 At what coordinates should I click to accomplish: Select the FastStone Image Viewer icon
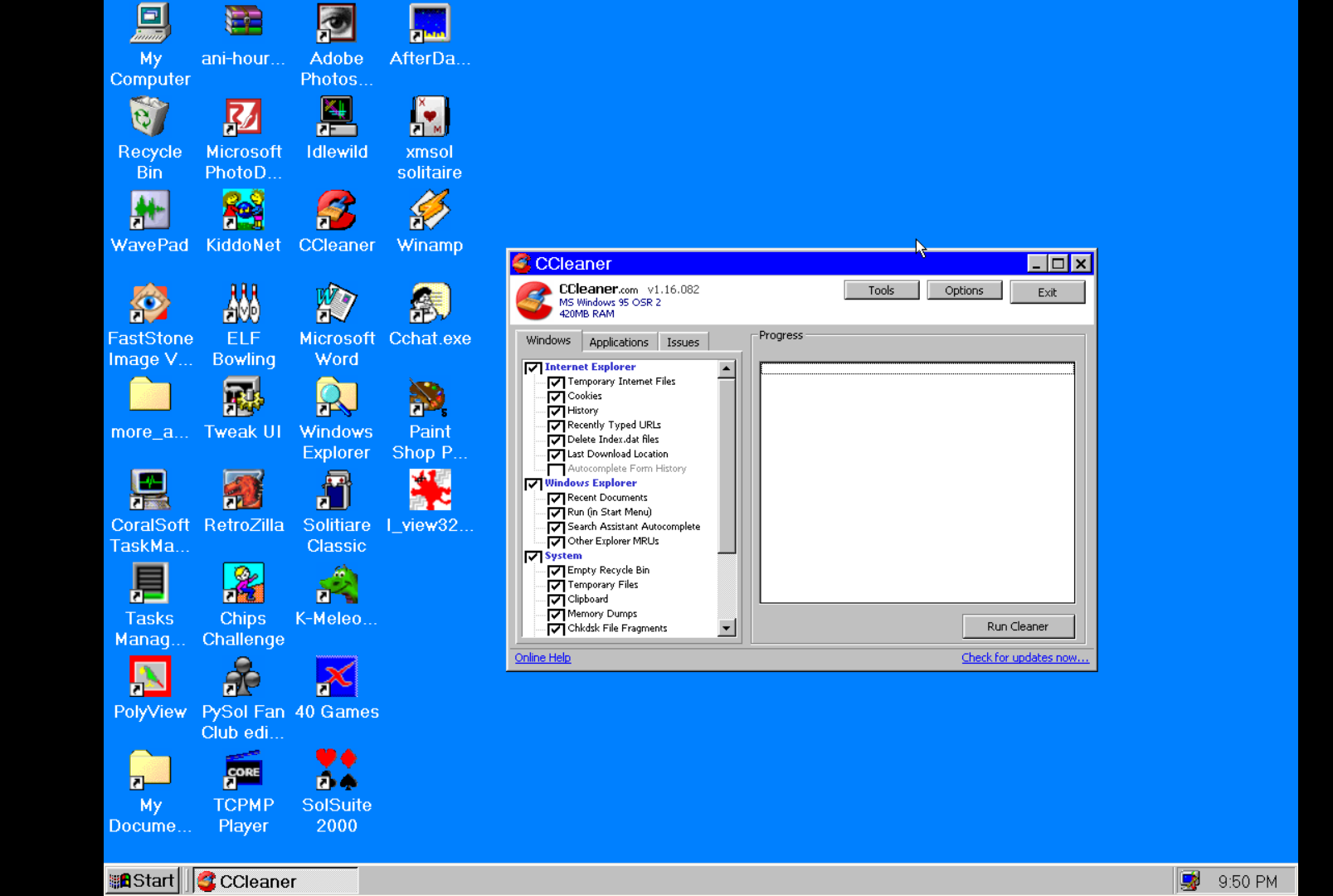(149, 304)
